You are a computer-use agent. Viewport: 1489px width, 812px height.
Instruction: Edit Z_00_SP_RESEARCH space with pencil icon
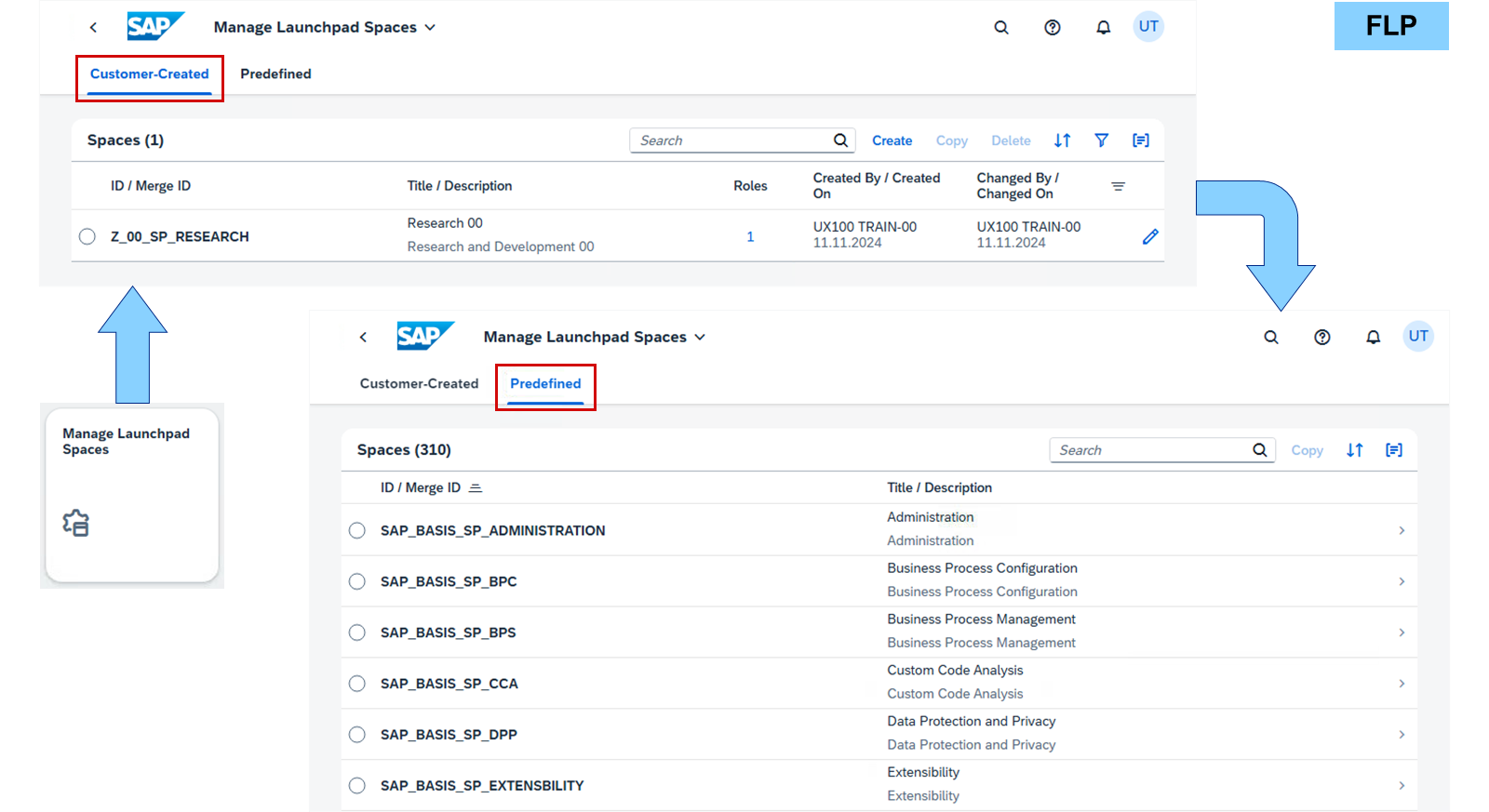[1150, 236]
